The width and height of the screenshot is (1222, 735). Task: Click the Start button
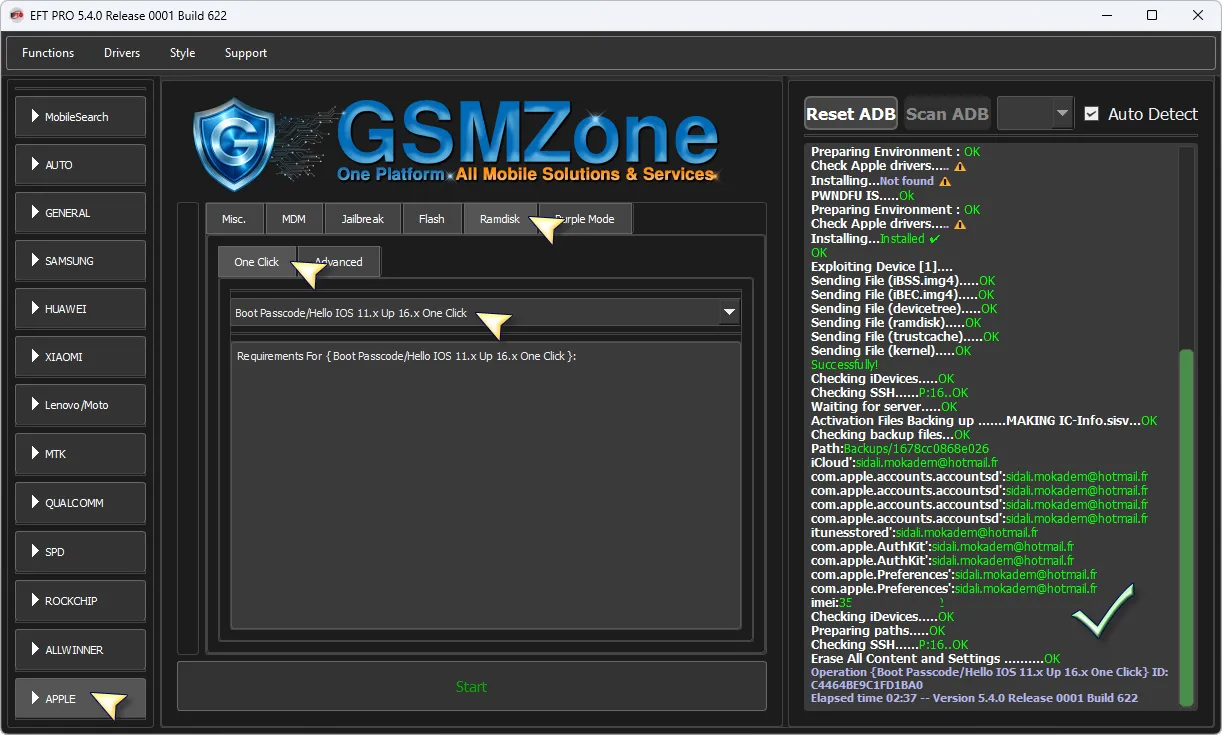(471, 686)
